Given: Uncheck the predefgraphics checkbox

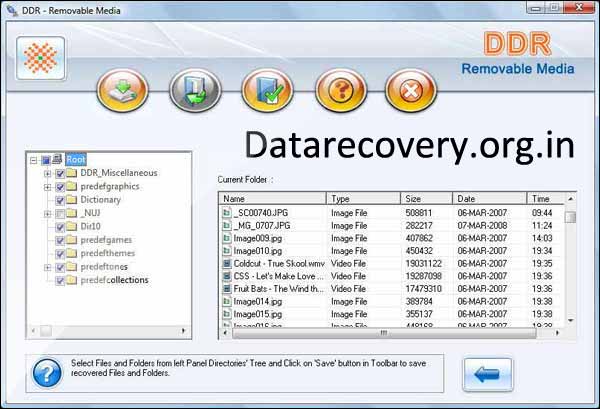Looking at the screenshot, I should [x=60, y=187].
